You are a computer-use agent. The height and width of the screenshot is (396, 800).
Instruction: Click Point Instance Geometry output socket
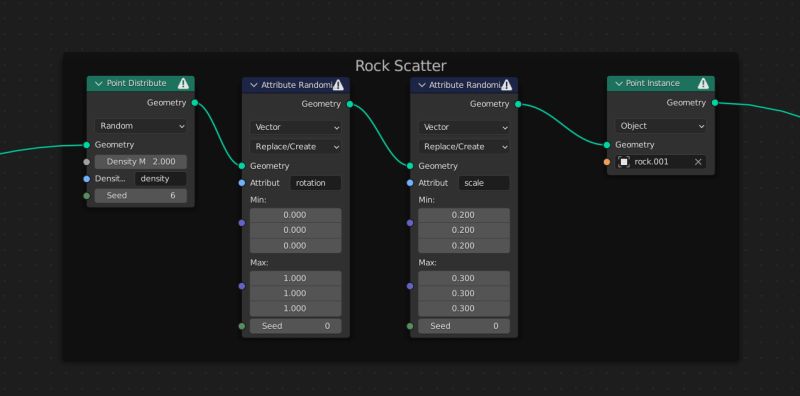(715, 103)
